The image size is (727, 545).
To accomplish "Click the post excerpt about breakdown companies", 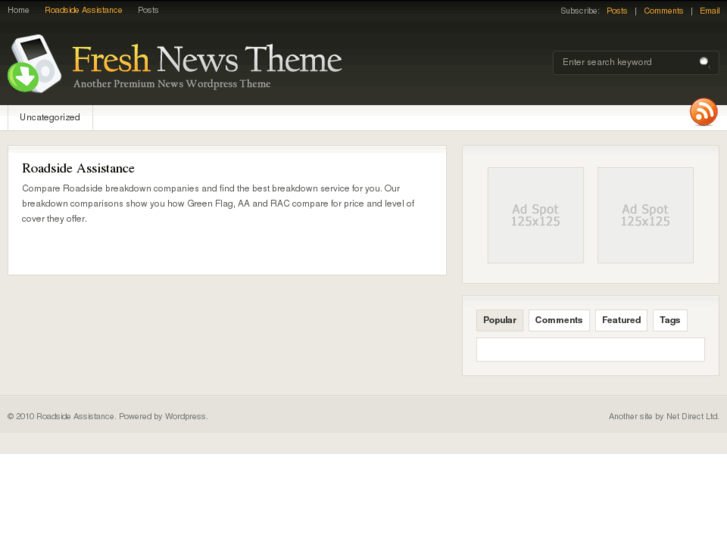I will [218, 204].
